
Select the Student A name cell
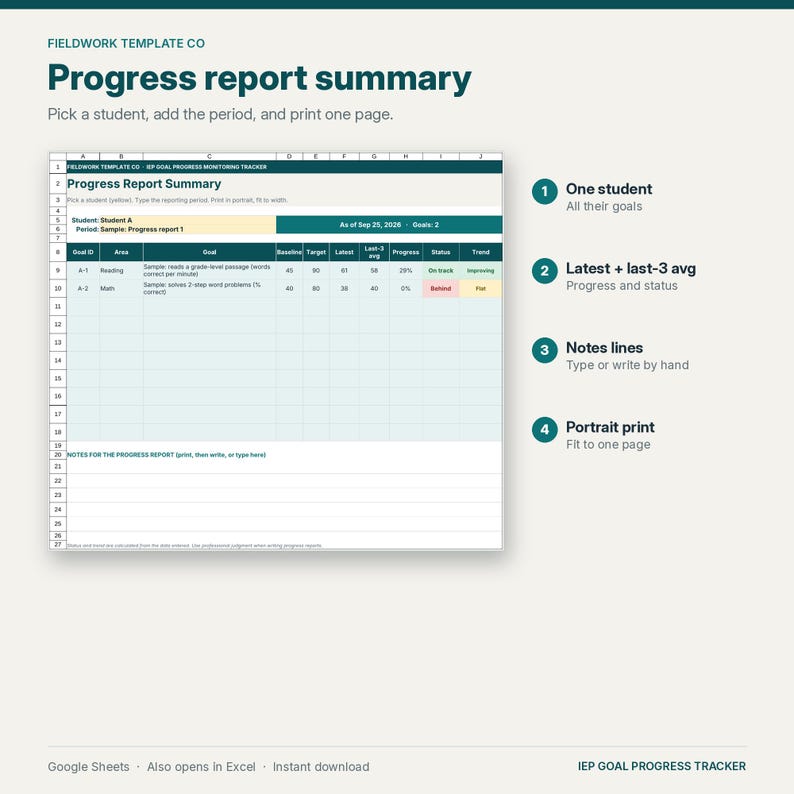[x=187, y=220]
